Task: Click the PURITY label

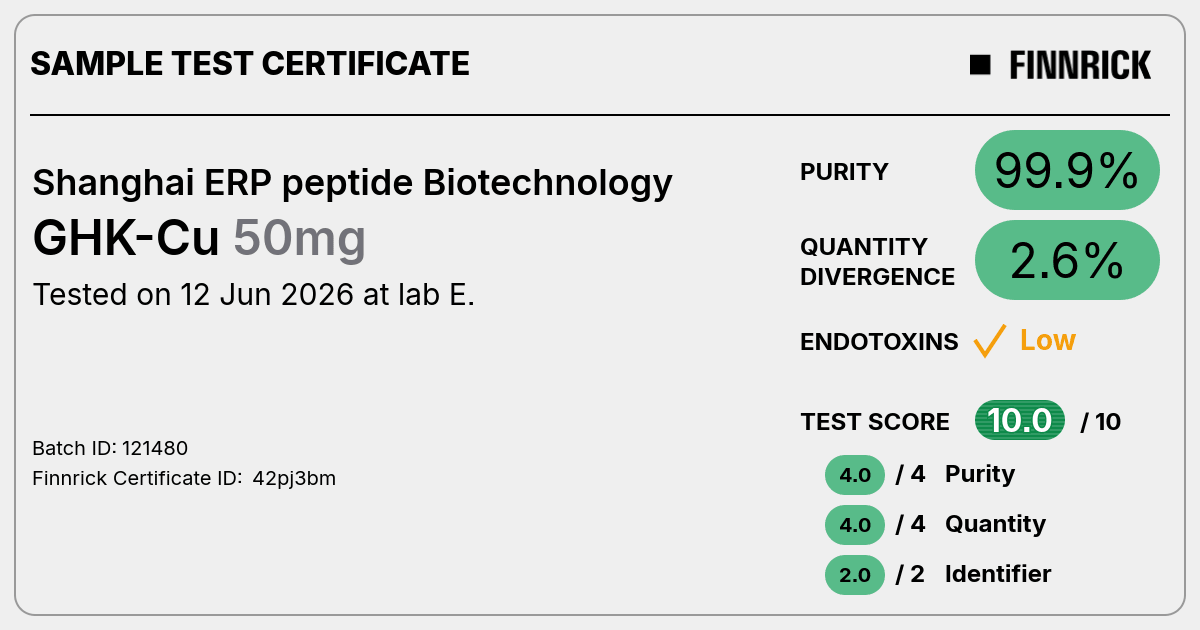Action: [x=844, y=172]
